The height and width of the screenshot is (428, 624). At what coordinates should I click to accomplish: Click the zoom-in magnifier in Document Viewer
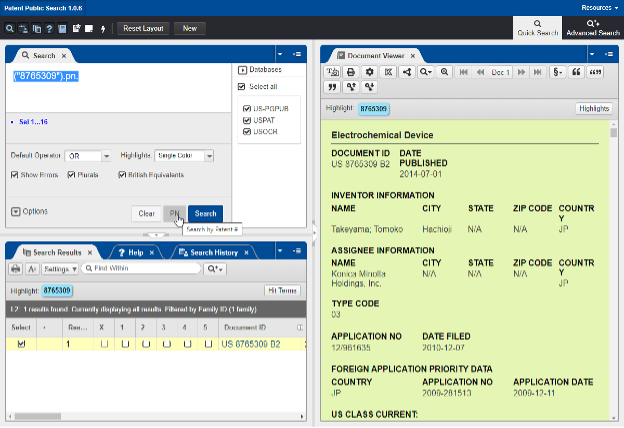point(445,73)
